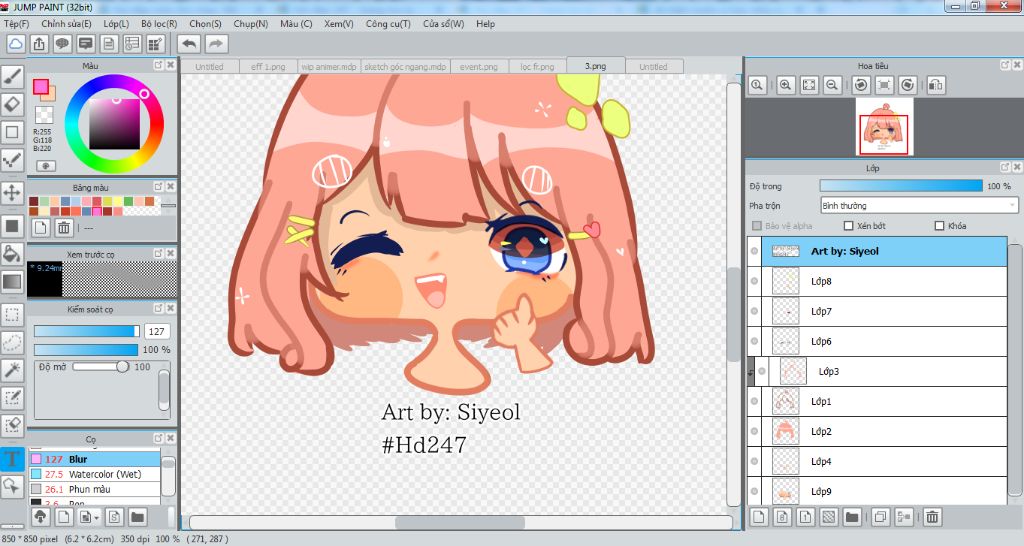Viewport: 1024px width, 546px height.
Task: Click the Navigator preview thumbnail
Action: pyautogui.click(x=884, y=127)
